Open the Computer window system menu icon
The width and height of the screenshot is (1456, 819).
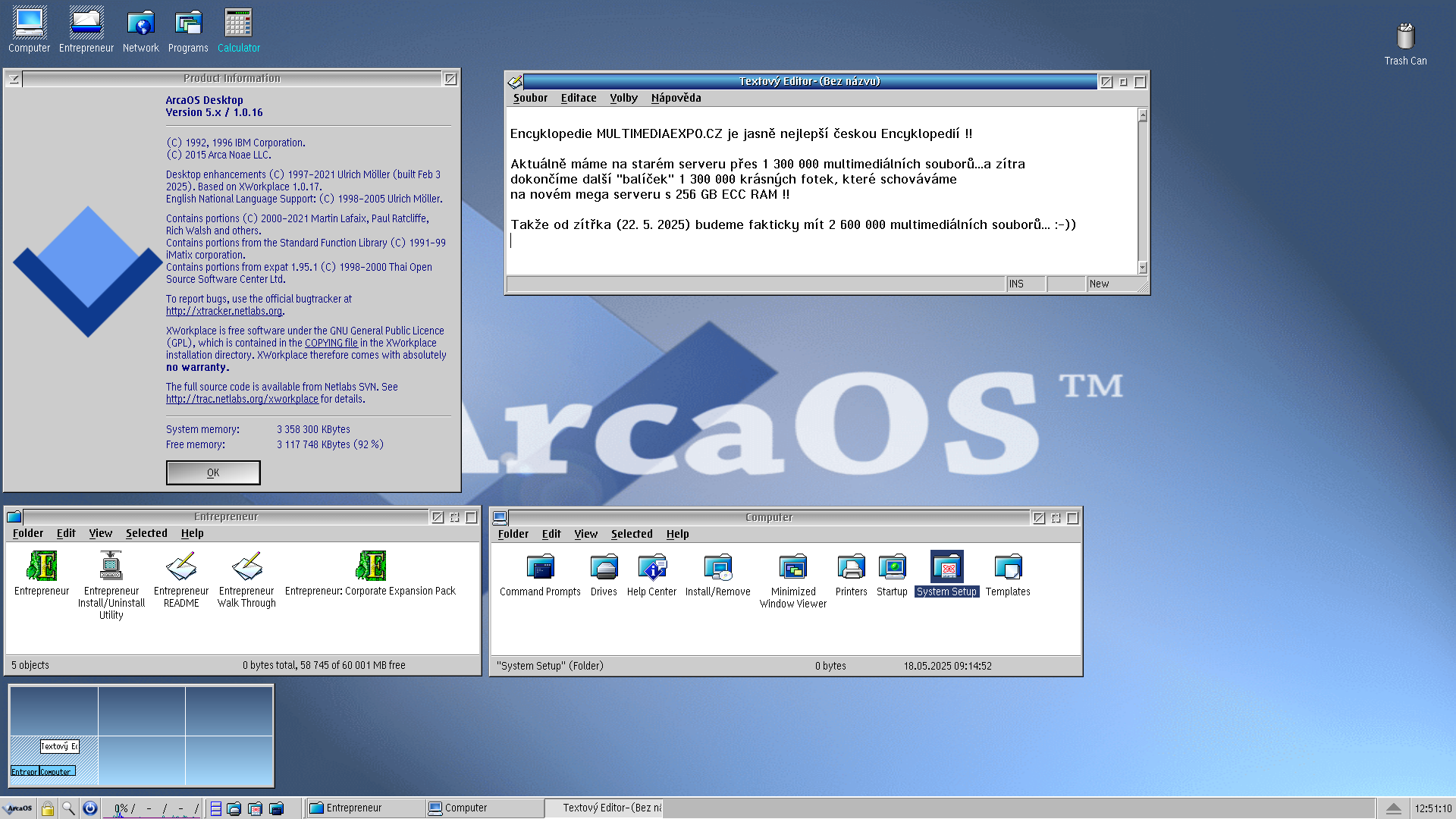click(x=500, y=518)
